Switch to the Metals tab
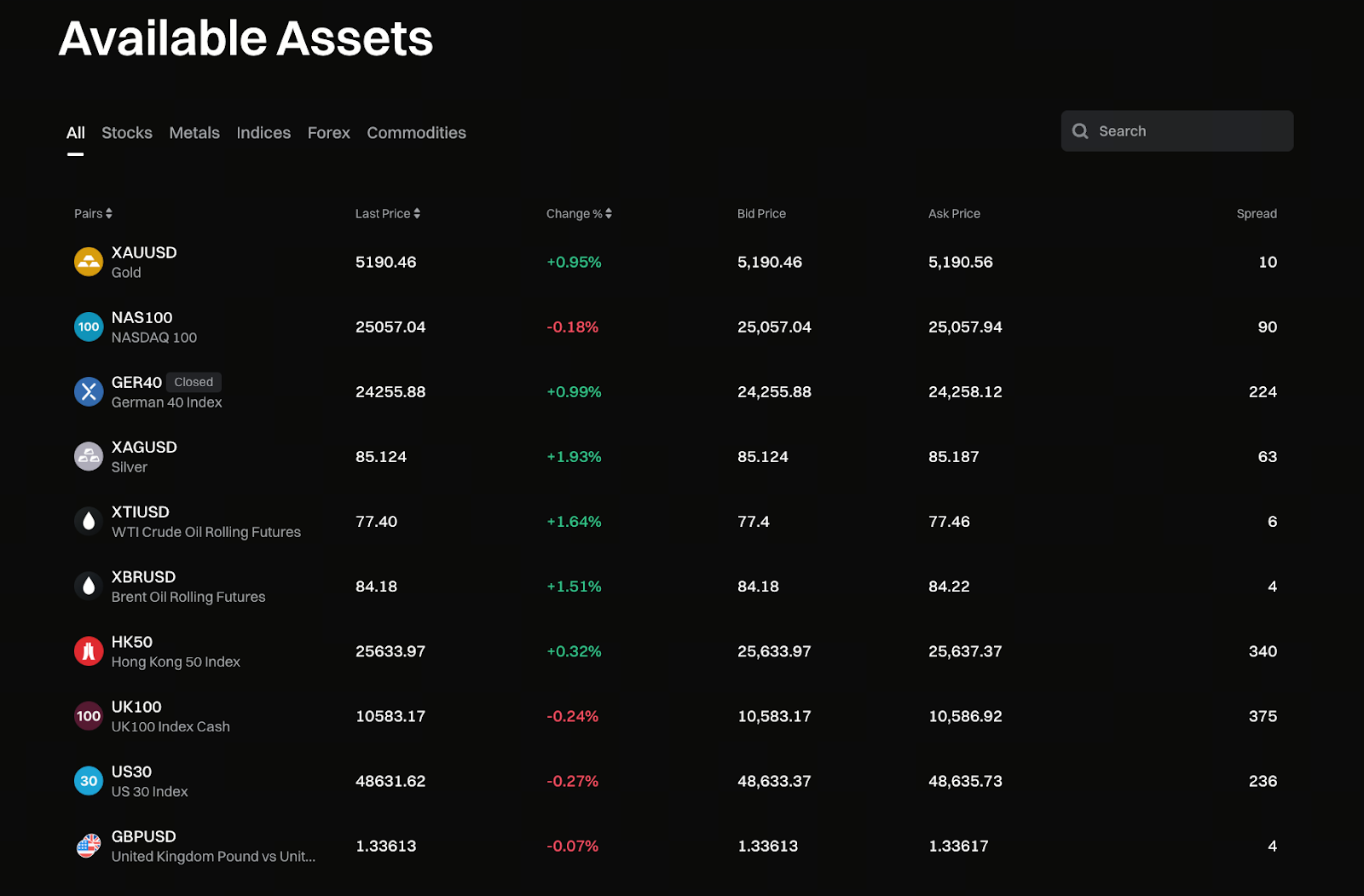The image size is (1364, 896). coord(194,133)
